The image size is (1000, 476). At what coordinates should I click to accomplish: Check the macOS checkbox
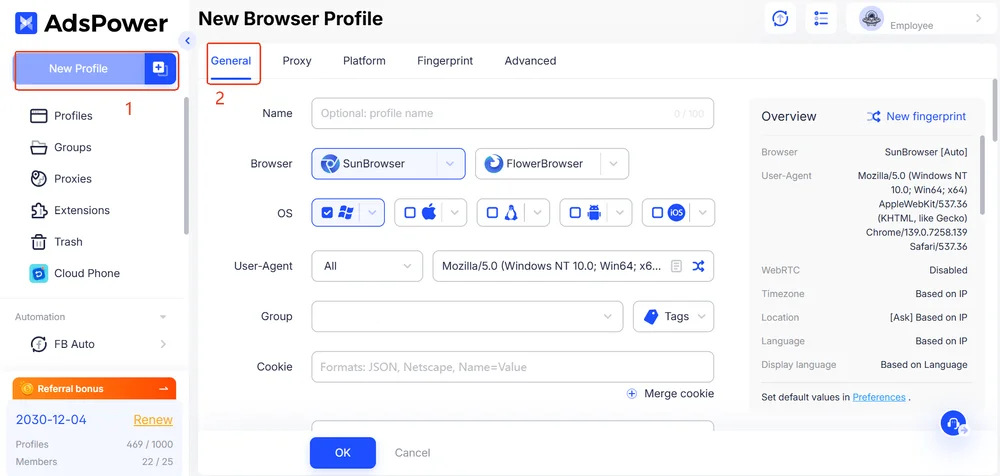tap(408, 213)
